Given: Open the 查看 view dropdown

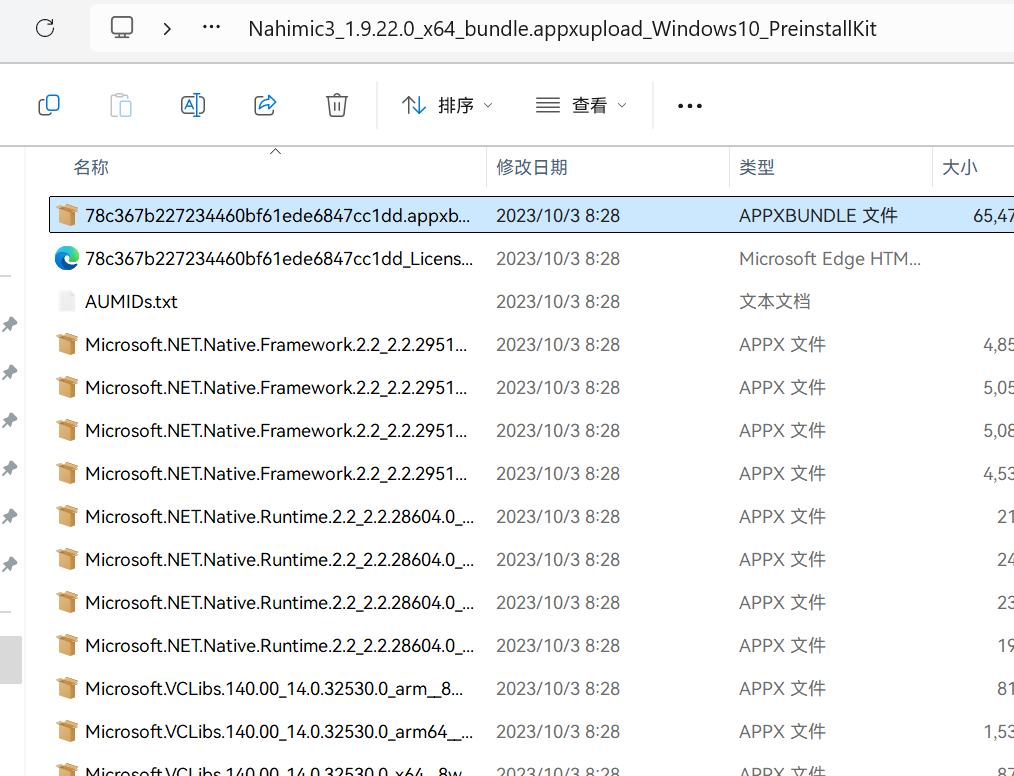Looking at the screenshot, I should tap(581, 105).
